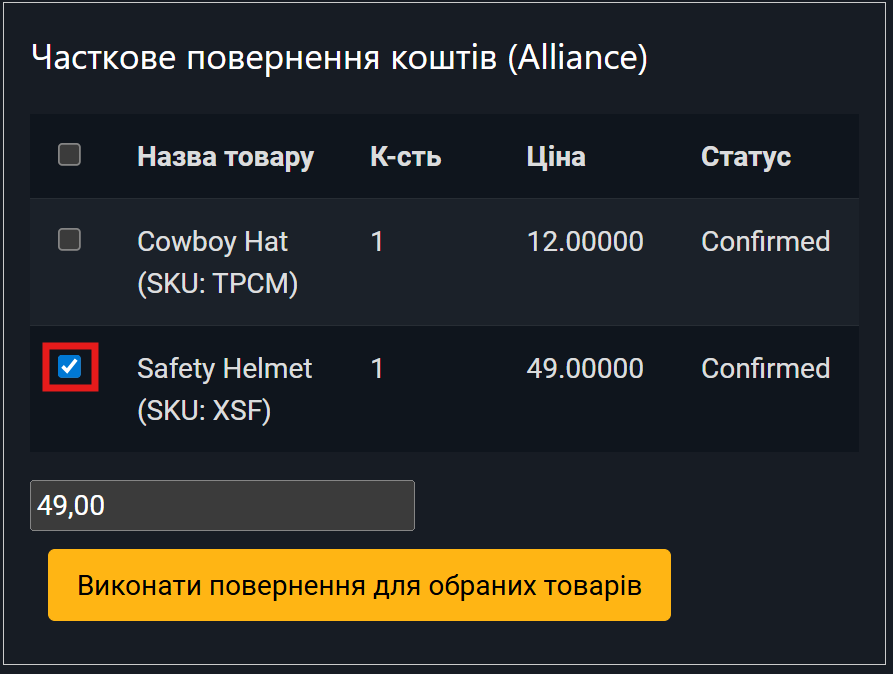Click the 12.00000 price cell
This screenshot has height=674, width=893.
pos(585,242)
